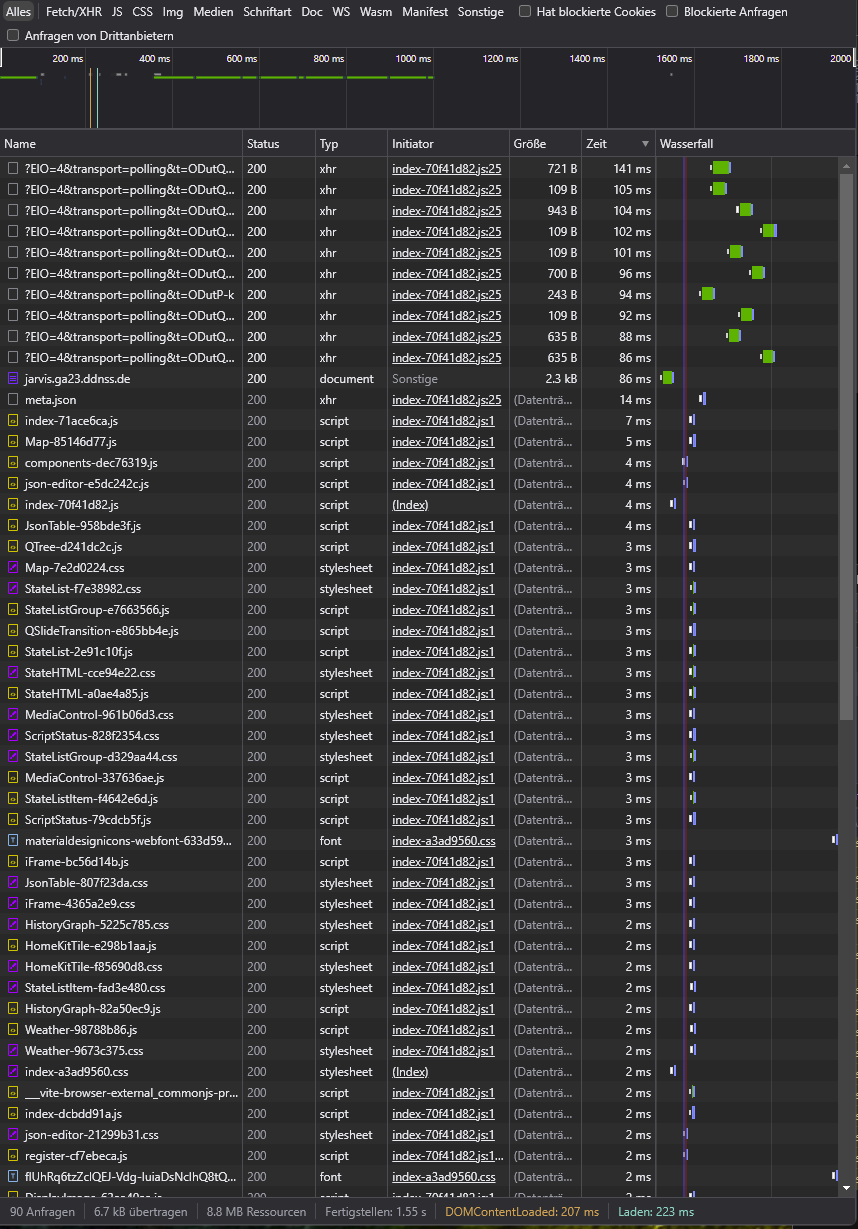Click the script icon of index-70f41d82.js
Screen dimensions: 858x1229
13,505
